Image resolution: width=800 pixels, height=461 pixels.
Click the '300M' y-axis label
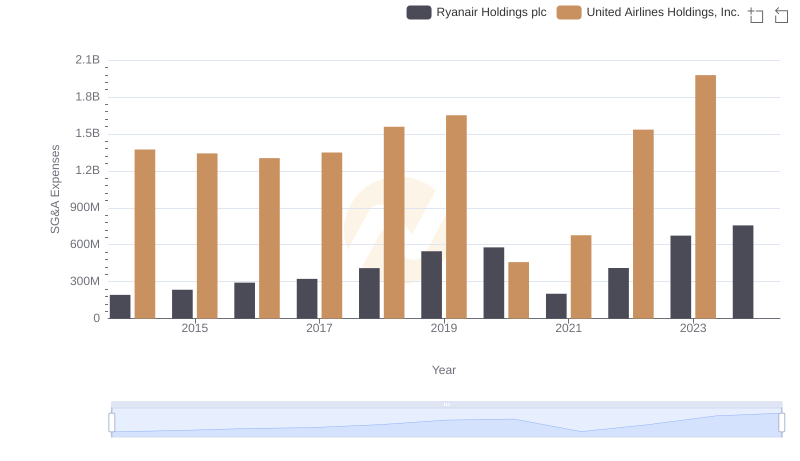[85, 281]
